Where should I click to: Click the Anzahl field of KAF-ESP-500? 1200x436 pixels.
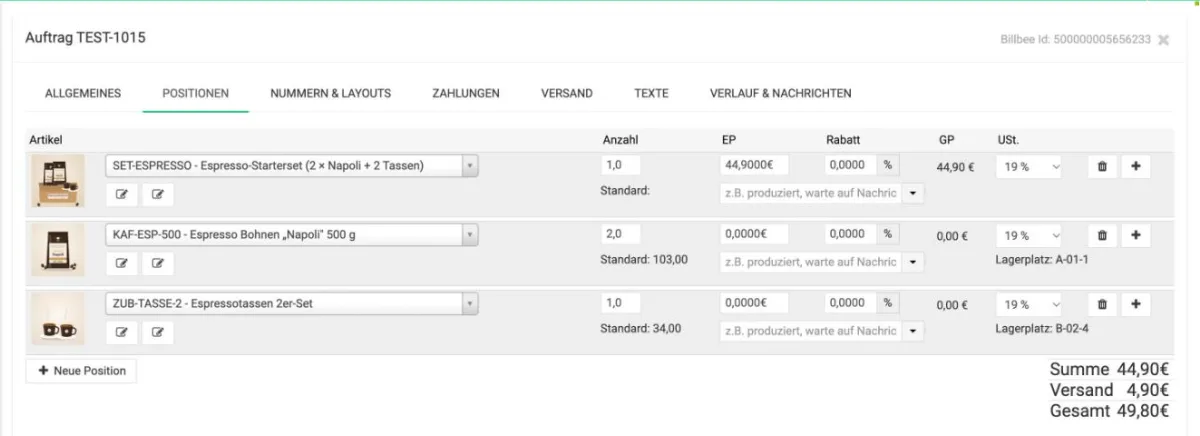click(620, 234)
